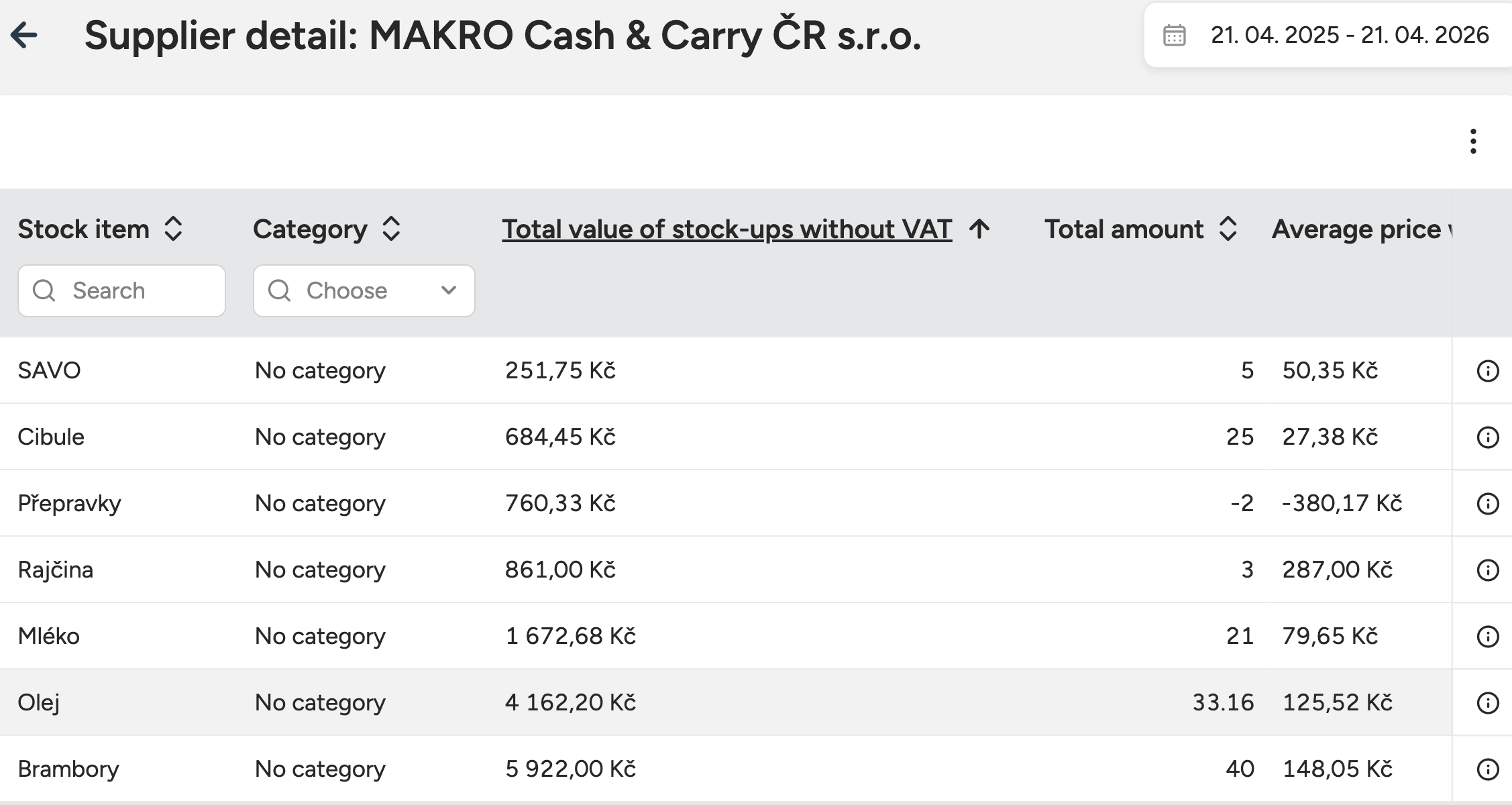Select the Olej stock item row

[39, 703]
